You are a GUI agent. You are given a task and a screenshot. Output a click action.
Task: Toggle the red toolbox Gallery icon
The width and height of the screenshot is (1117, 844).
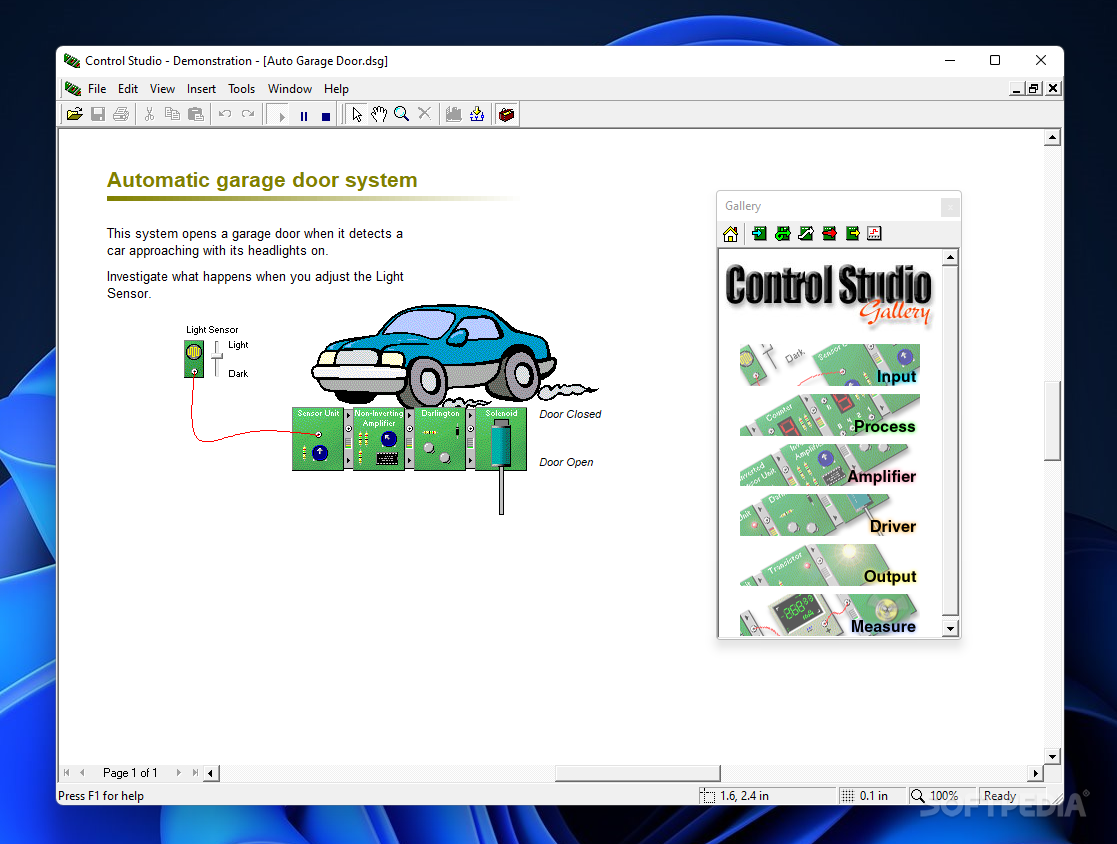(x=506, y=114)
